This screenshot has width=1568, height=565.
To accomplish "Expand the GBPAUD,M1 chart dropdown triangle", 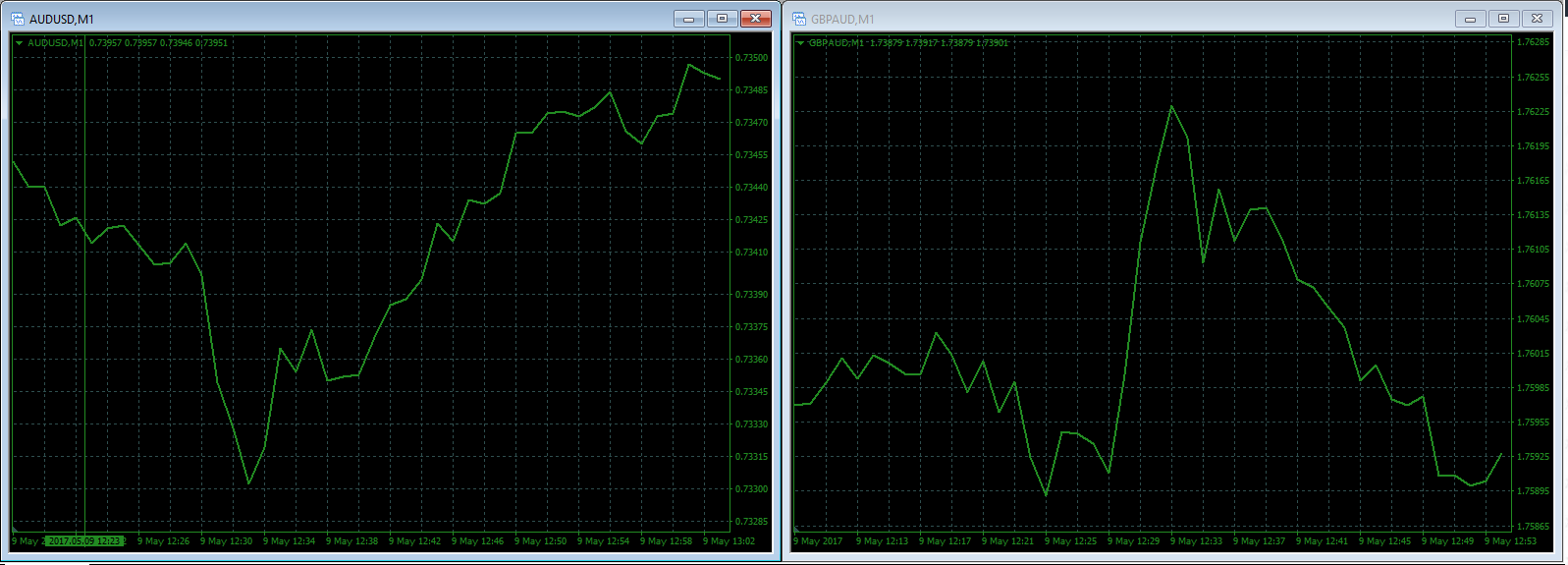I will (801, 43).
